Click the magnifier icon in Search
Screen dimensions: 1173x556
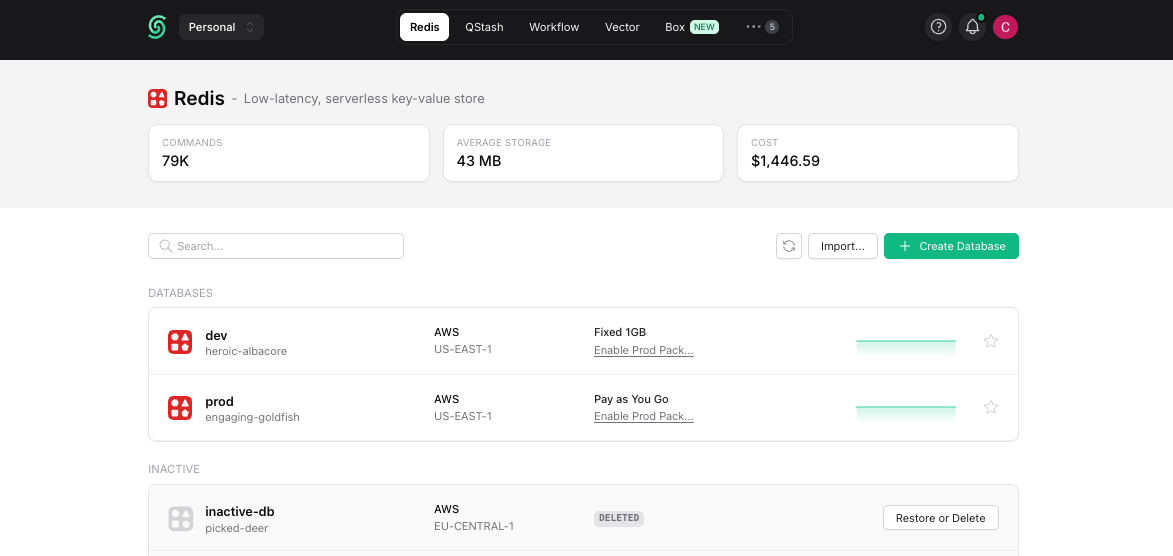165,246
